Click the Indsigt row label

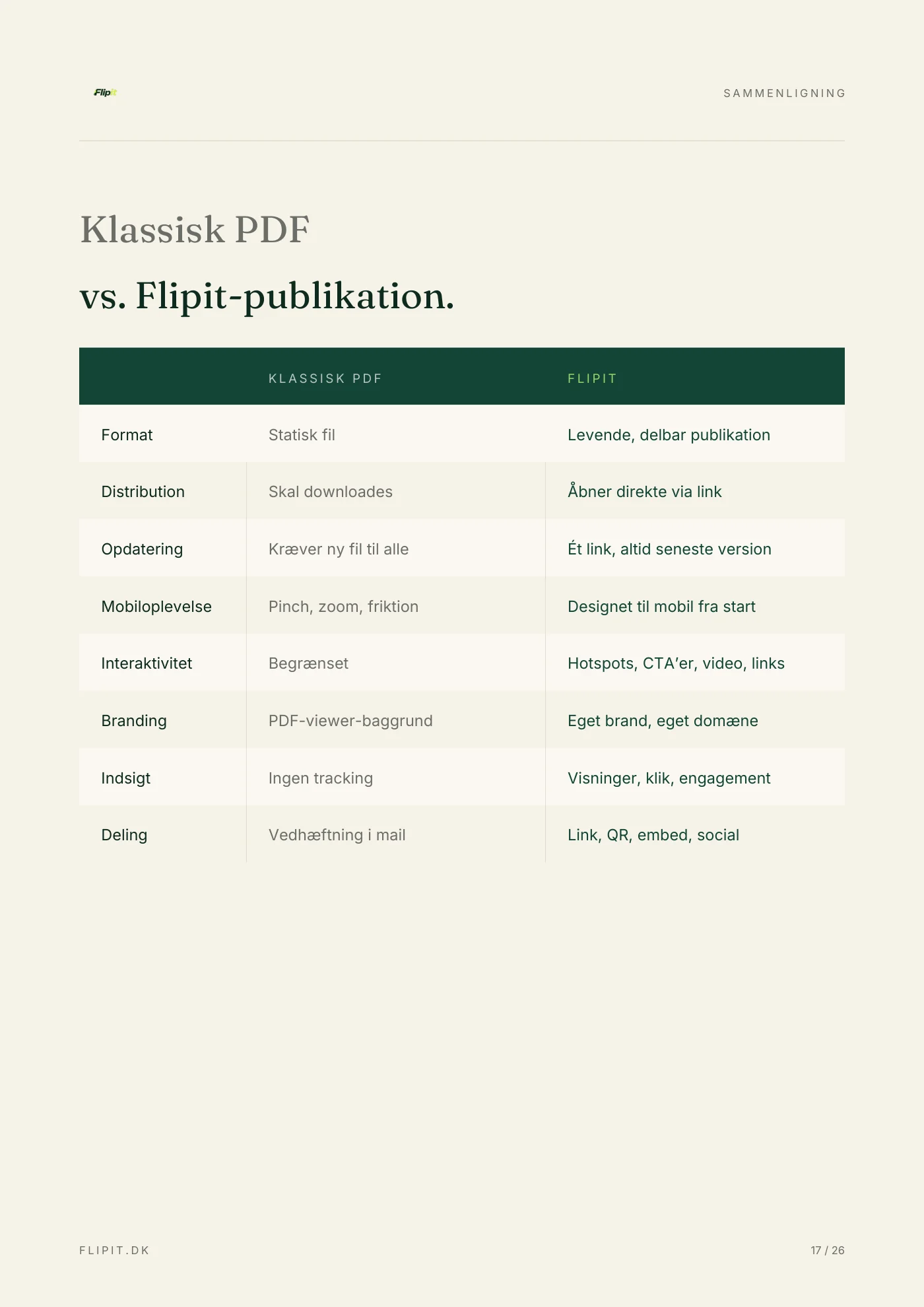125,778
